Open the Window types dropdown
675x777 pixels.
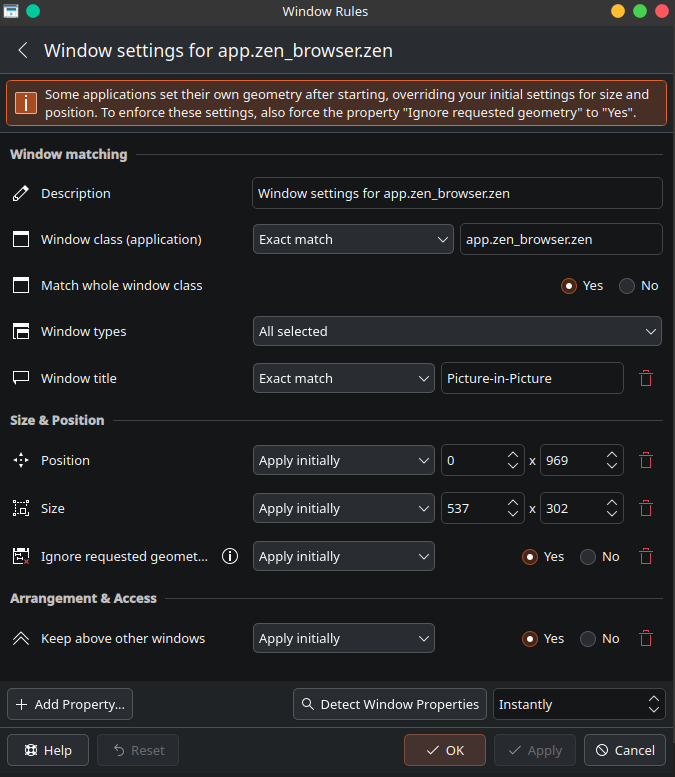tap(457, 331)
